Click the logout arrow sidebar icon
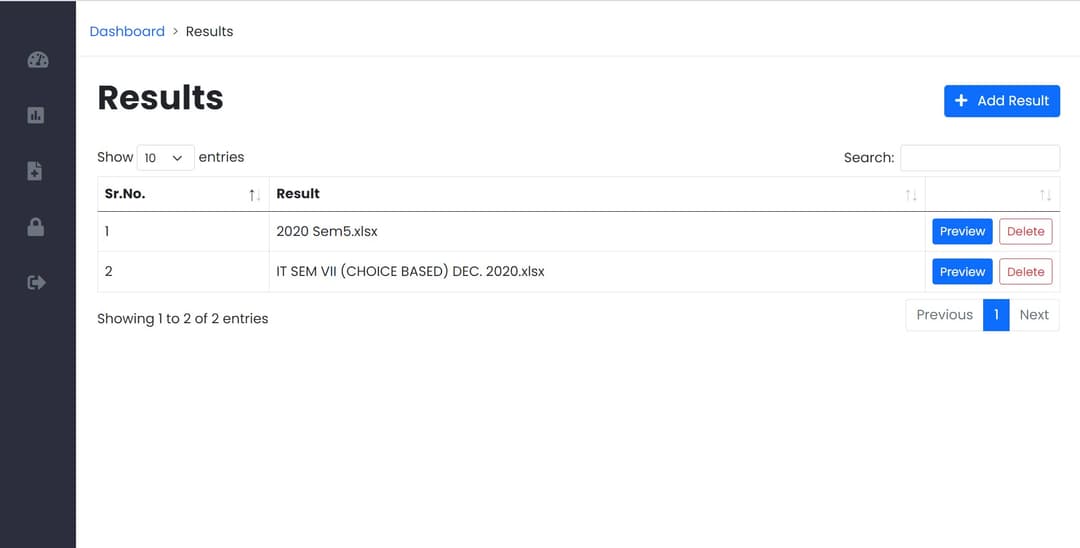1080x548 pixels. pyautogui.click(x=36, y=283)
